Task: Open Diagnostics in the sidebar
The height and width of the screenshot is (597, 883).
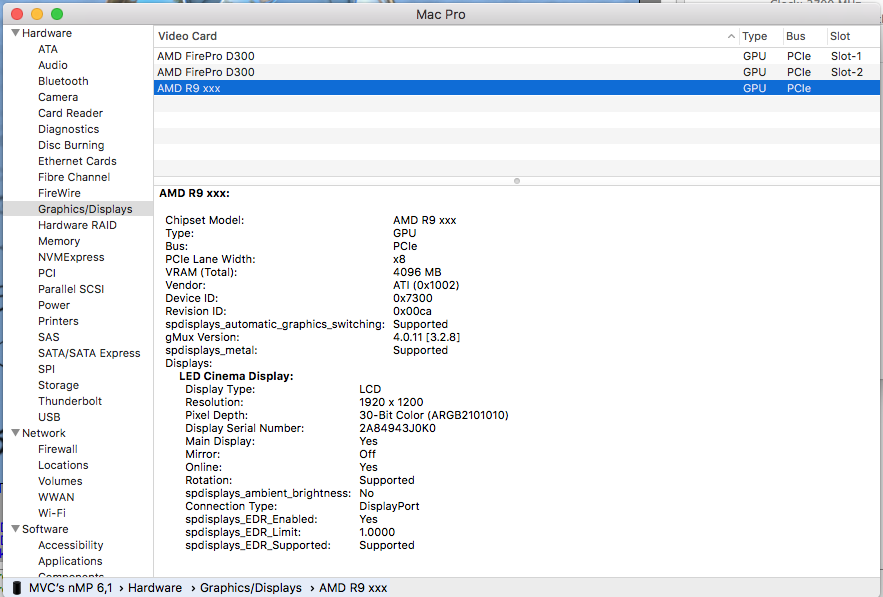Action: point(69,129)
